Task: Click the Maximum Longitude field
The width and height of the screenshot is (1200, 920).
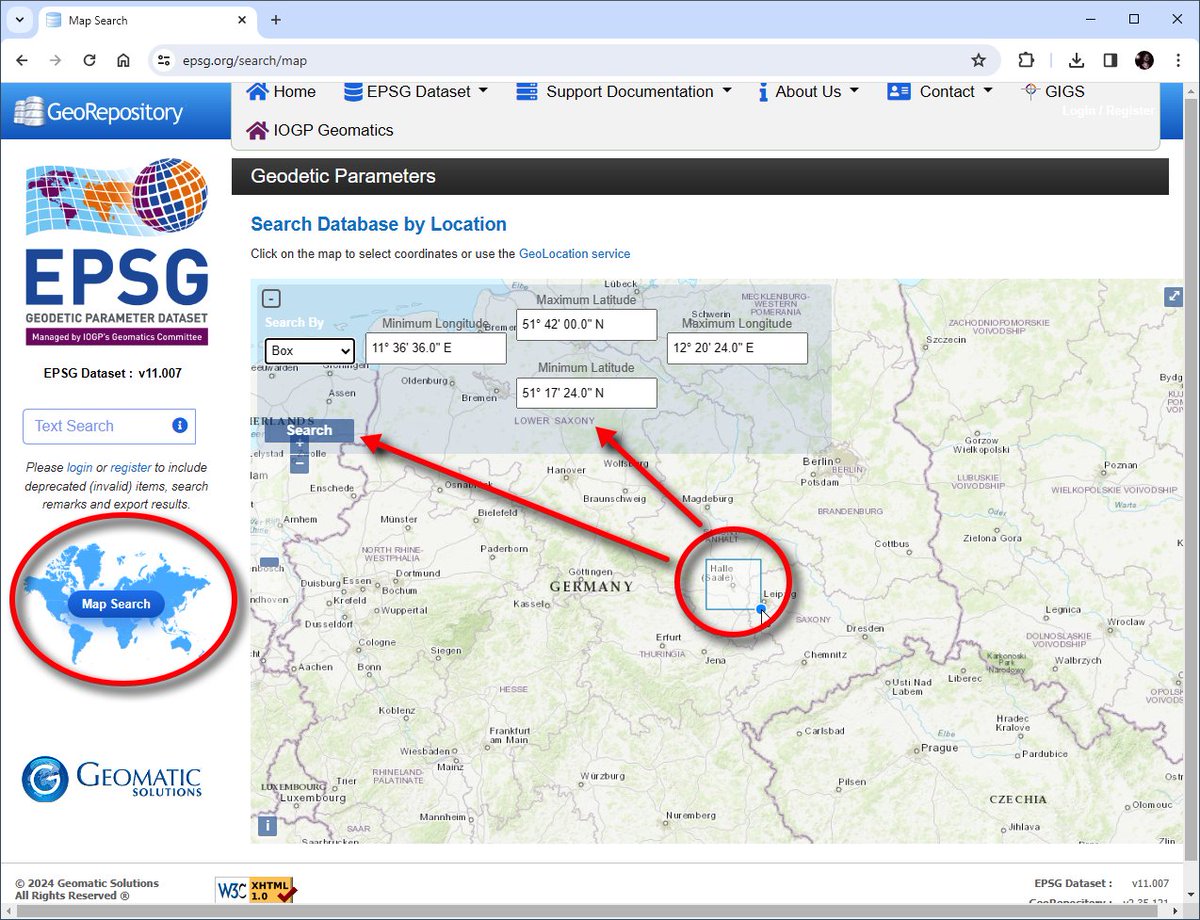Action: (737, 348)
